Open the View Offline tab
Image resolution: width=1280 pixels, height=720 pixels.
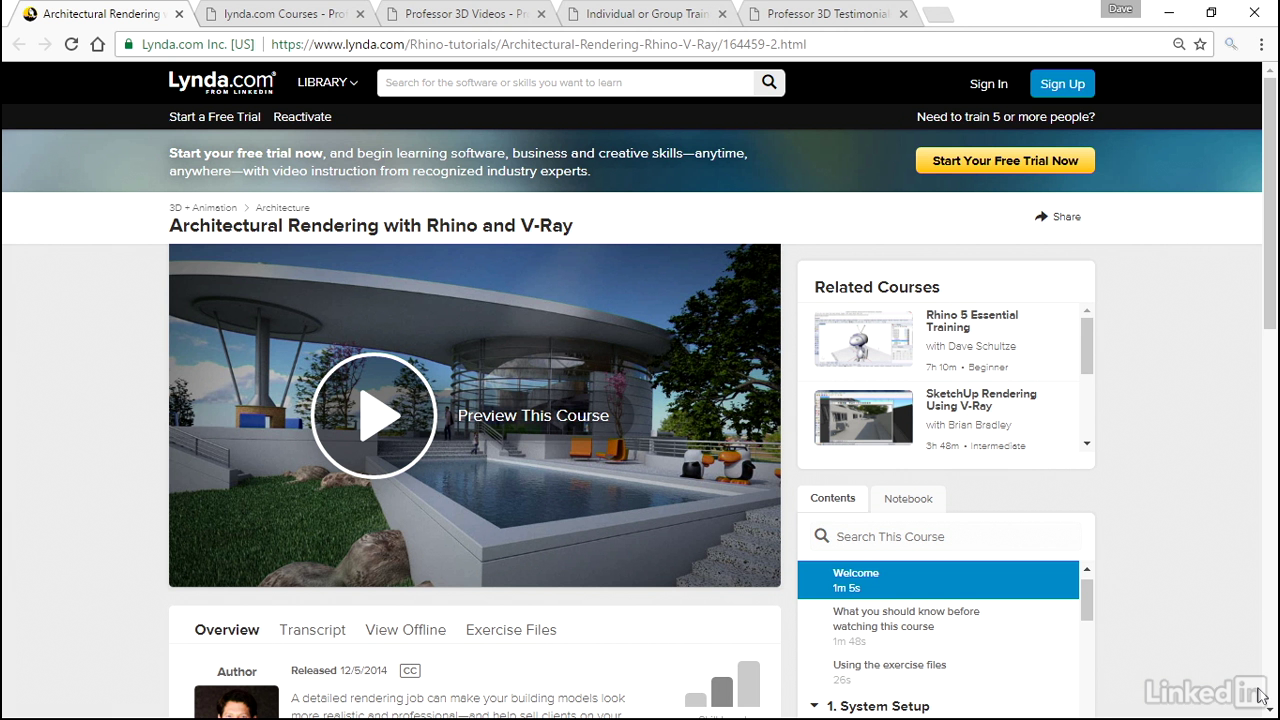click(405, 630)
